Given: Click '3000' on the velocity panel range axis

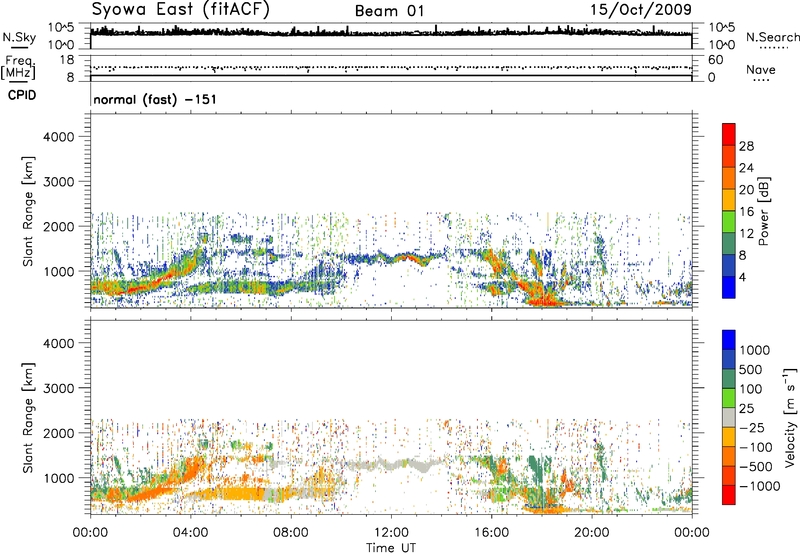Looking at the screenshot, I should pos(59,388).
